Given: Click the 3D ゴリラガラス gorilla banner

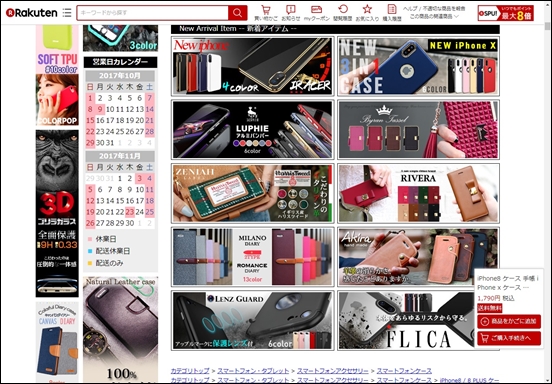Looking at the screenshot, I should pos(57,213).
